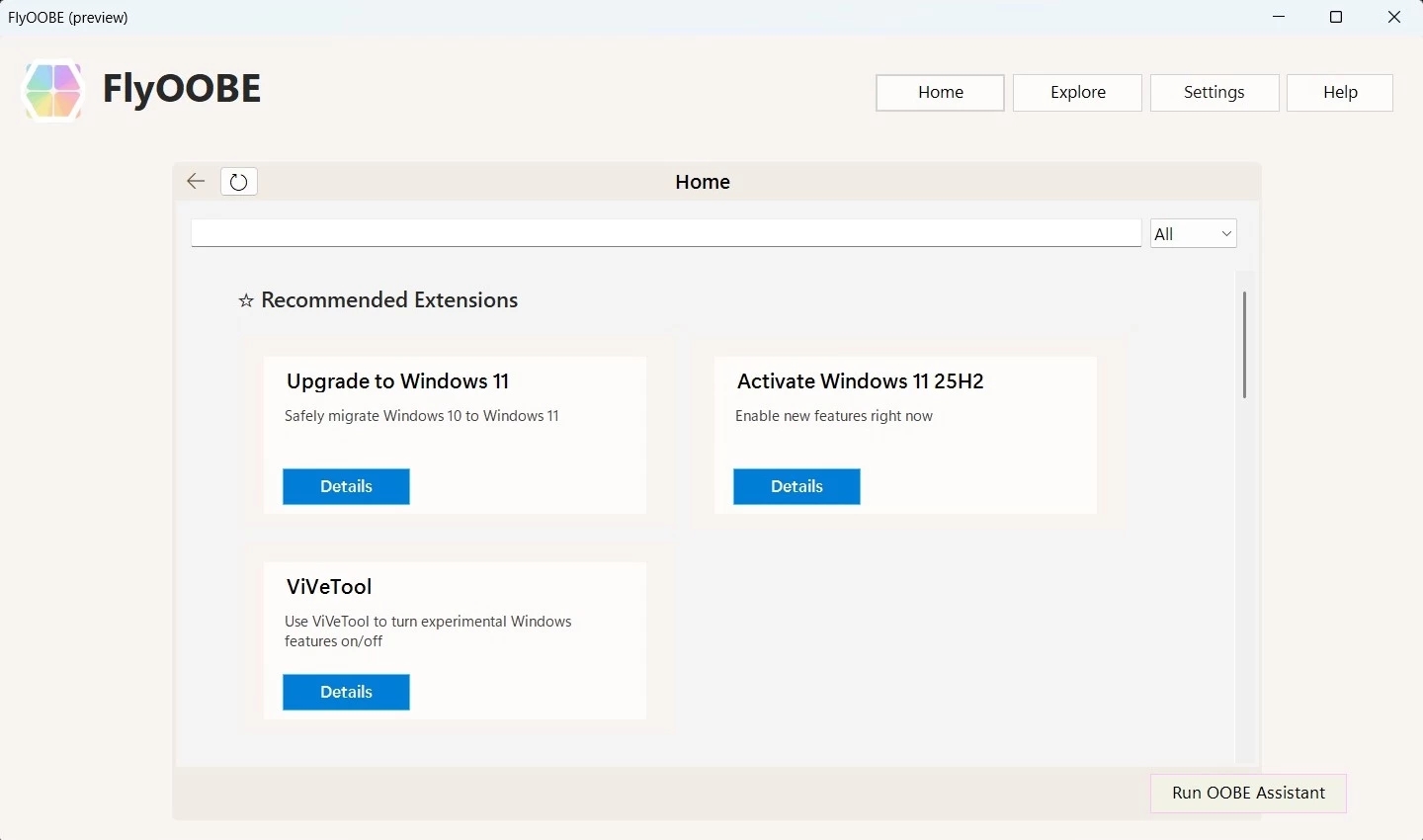Switch to the Explore section
The width and height of the screenshot is (1423, 840).
coord(1077,92)
